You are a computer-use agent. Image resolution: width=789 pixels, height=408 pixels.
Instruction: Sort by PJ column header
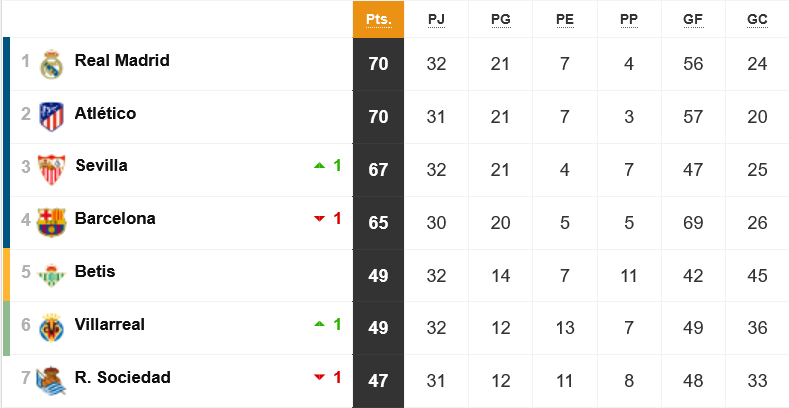tap(436, 19)
